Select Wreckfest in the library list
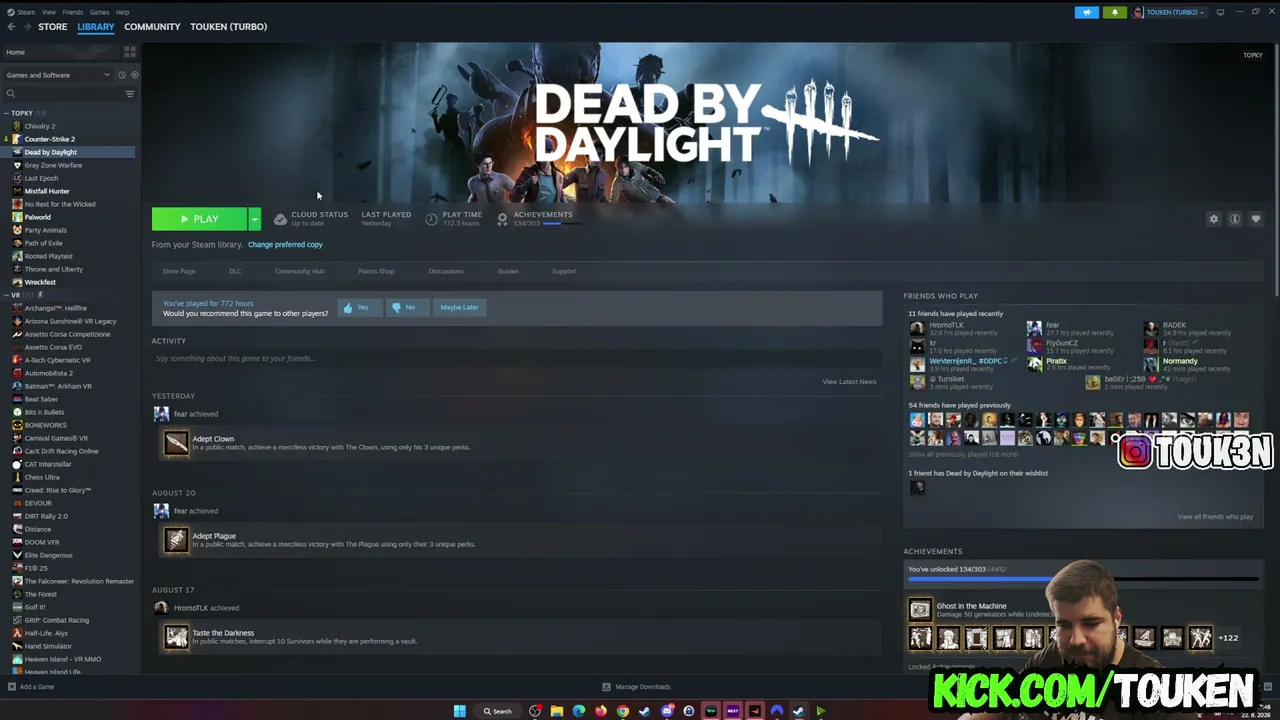The width and height of the screenshot is (1280, 720). tap(40, 282)
